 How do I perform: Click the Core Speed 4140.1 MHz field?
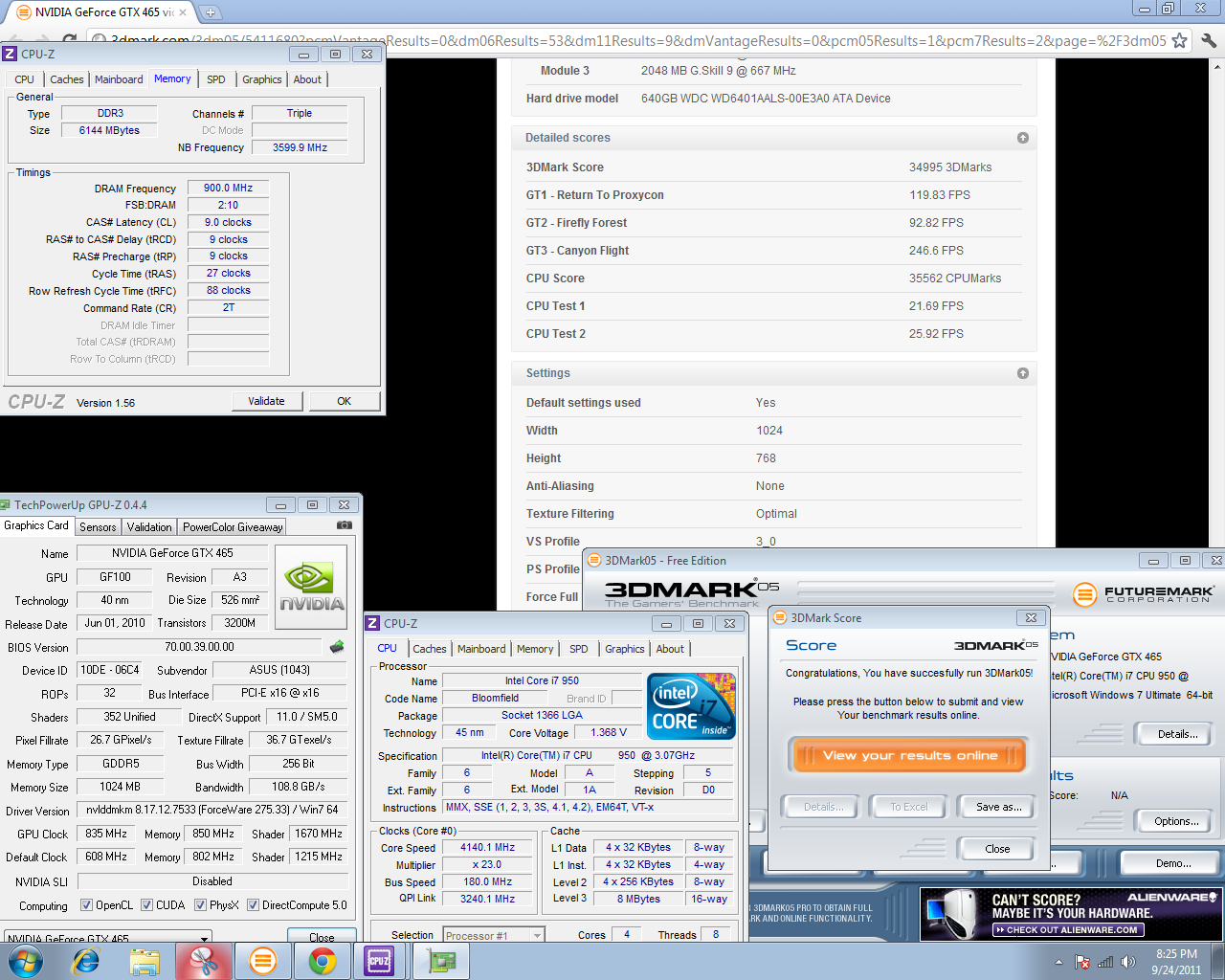pos(487,848)
